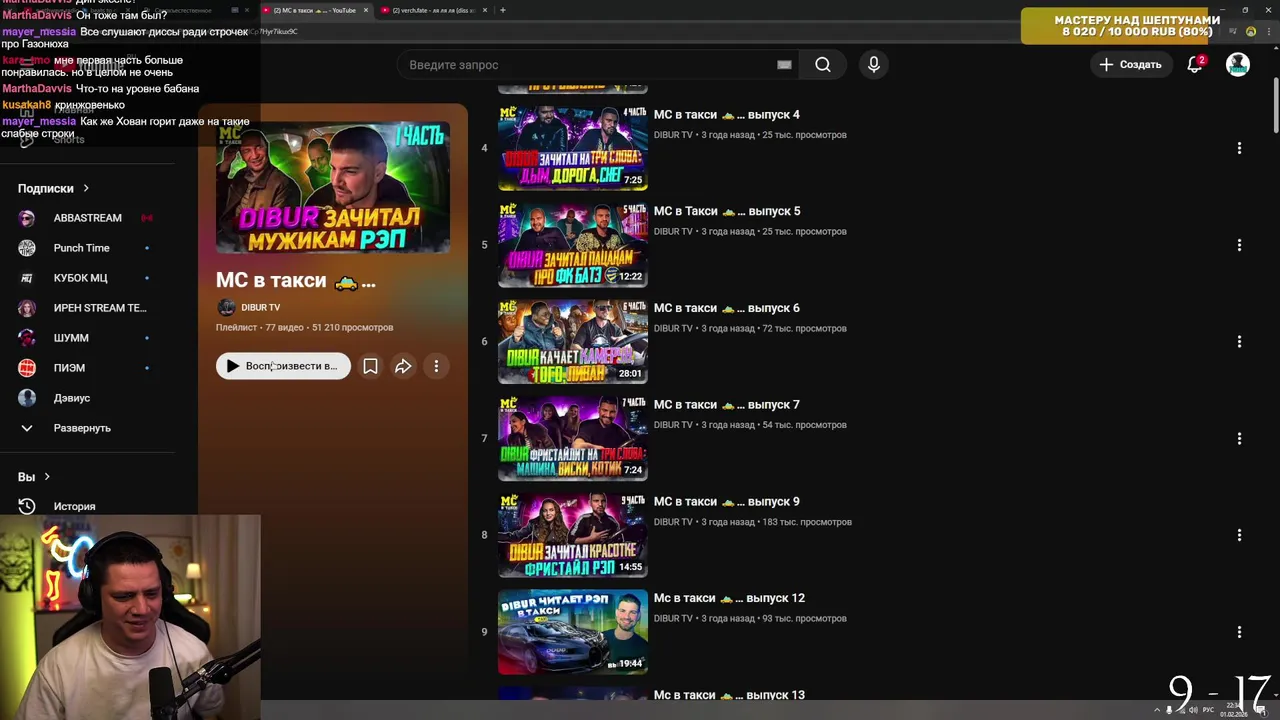Click the Дэвиус channel avatar
The height and width of the screenshot is (720, 1280).
27,398
